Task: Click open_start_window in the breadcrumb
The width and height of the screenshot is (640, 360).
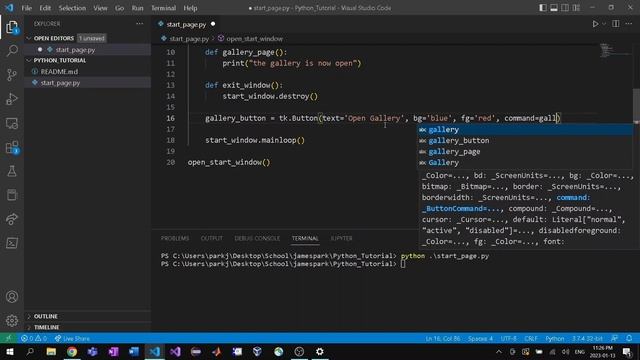Action: click(x=254, y=39)
